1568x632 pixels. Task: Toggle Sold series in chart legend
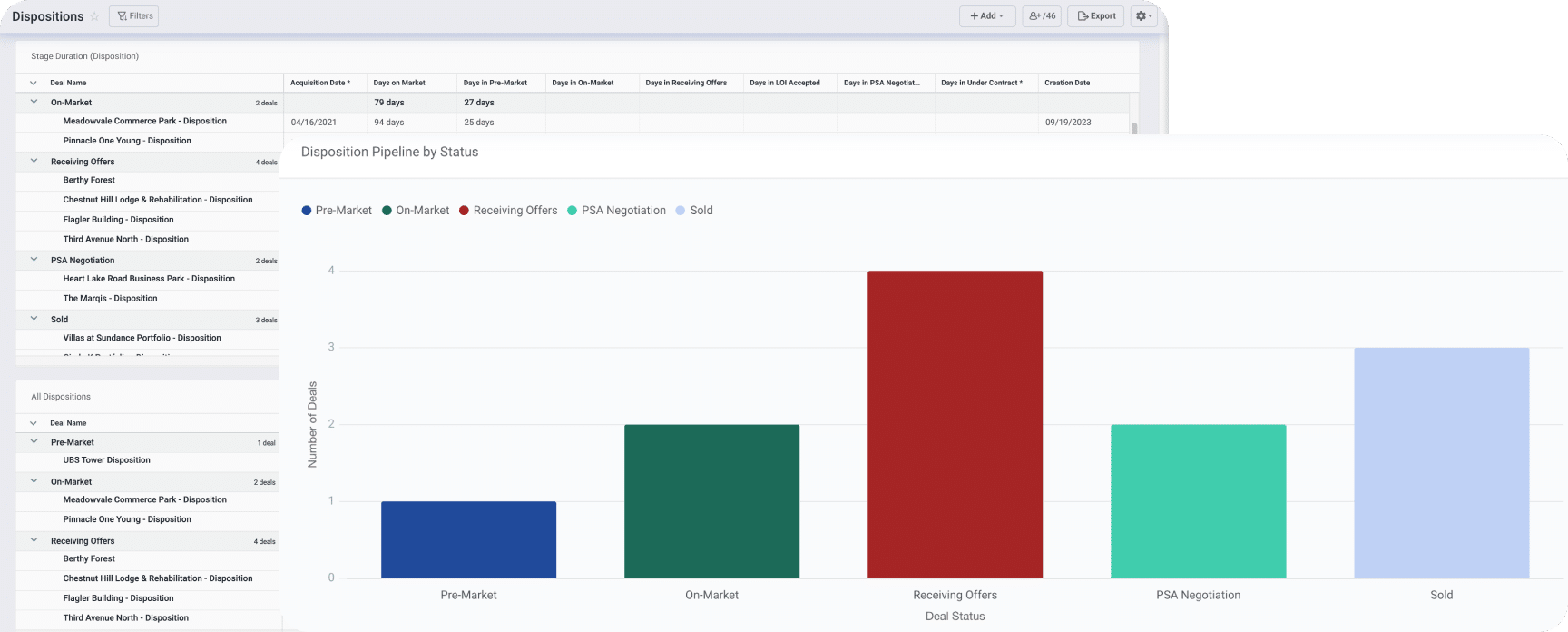[694, 211]
